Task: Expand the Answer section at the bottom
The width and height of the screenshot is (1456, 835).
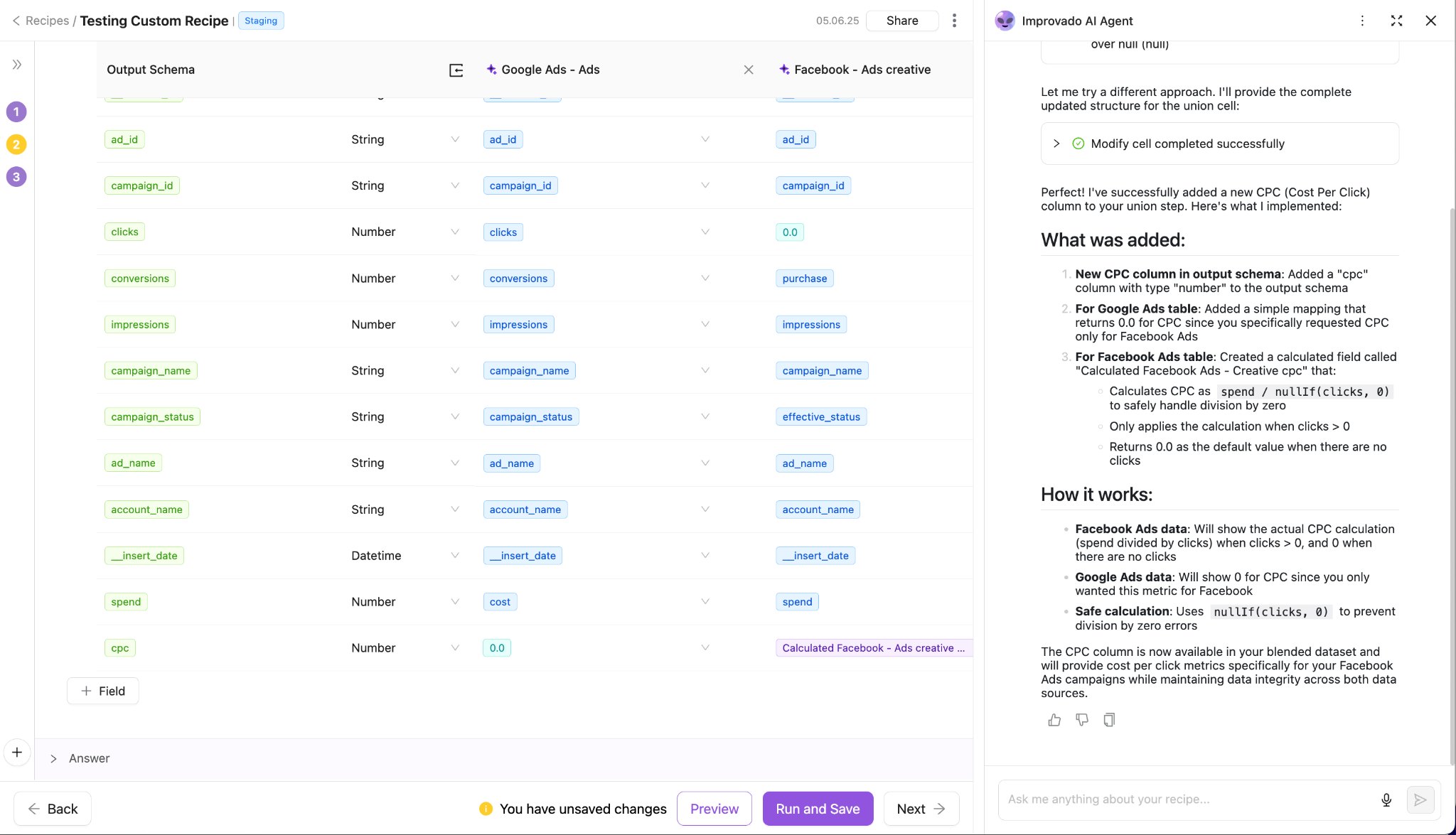Action: click(x=53, y=758)
